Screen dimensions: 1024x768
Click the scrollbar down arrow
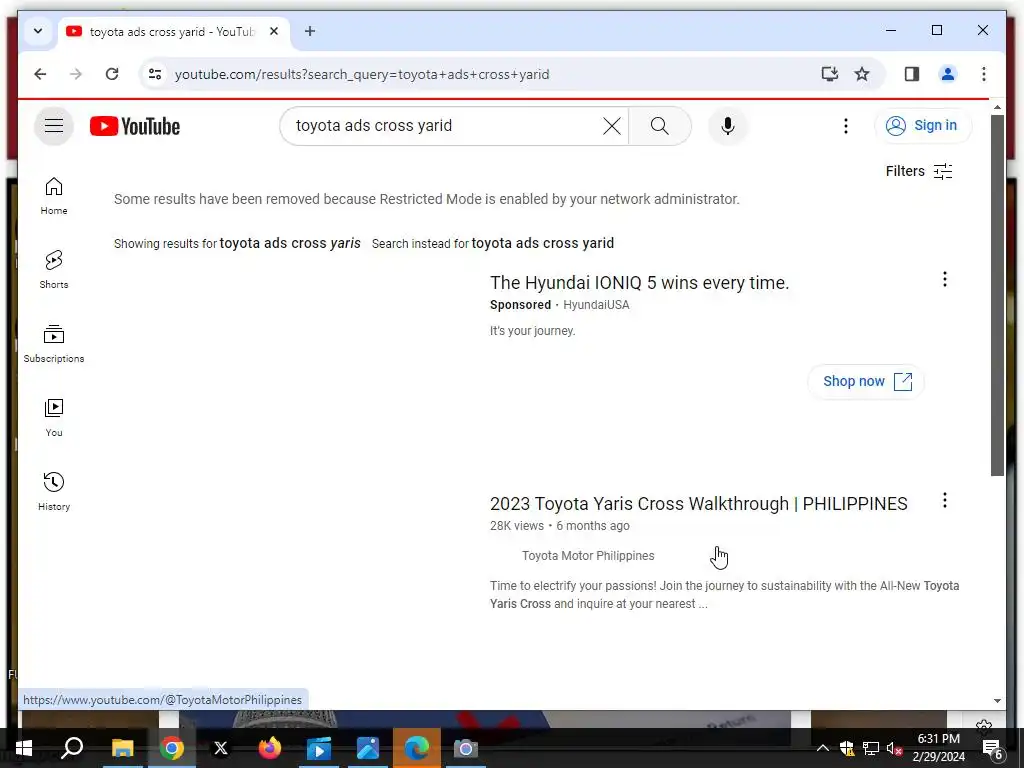tap(997, 701)
